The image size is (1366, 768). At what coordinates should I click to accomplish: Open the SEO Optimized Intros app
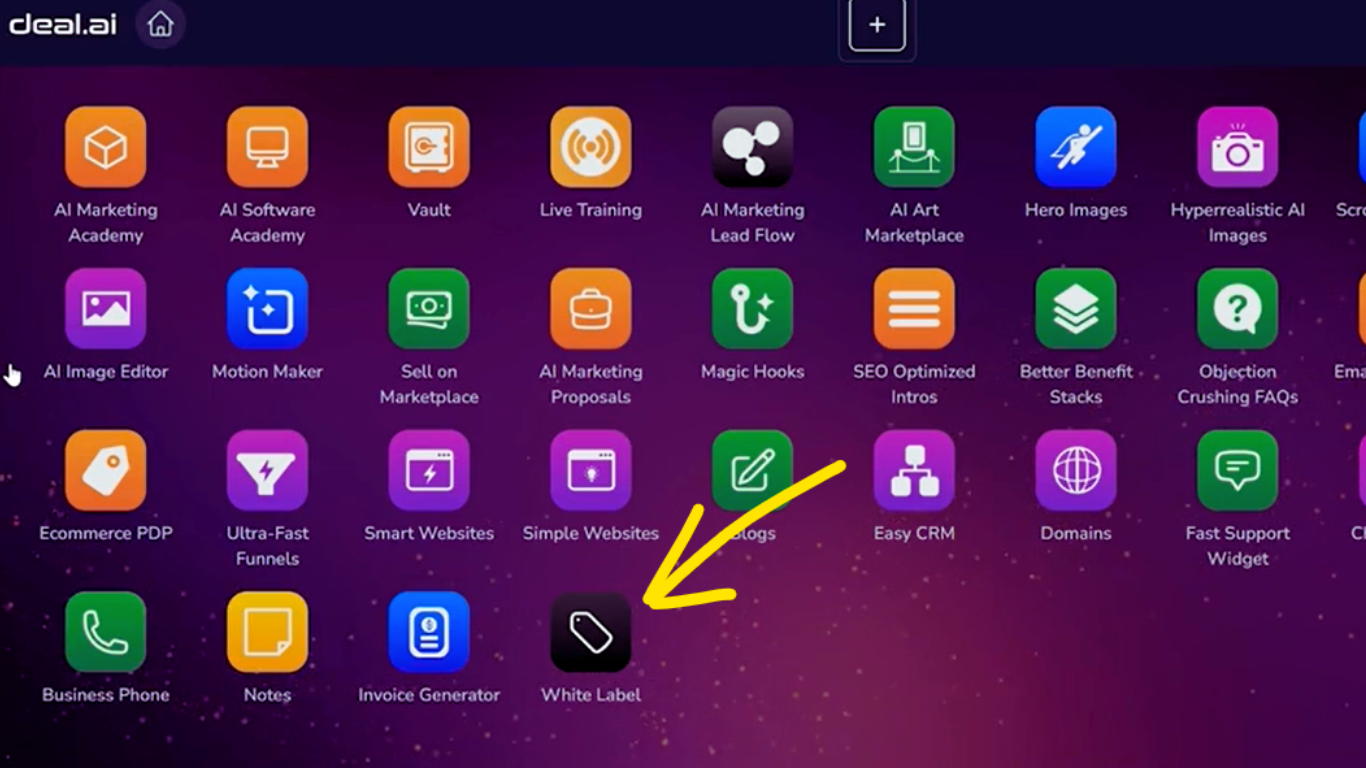pos(914,309)
